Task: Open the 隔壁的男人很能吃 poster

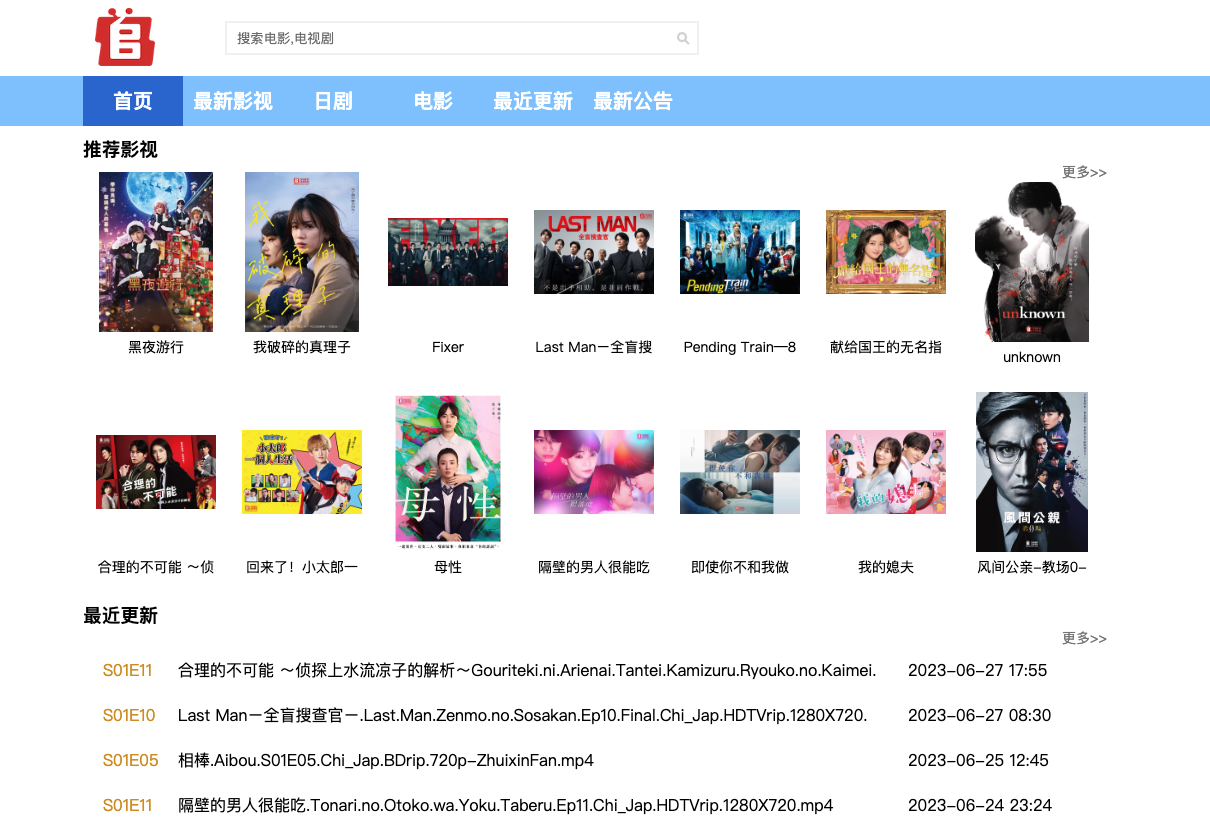Action: (594, 472)
